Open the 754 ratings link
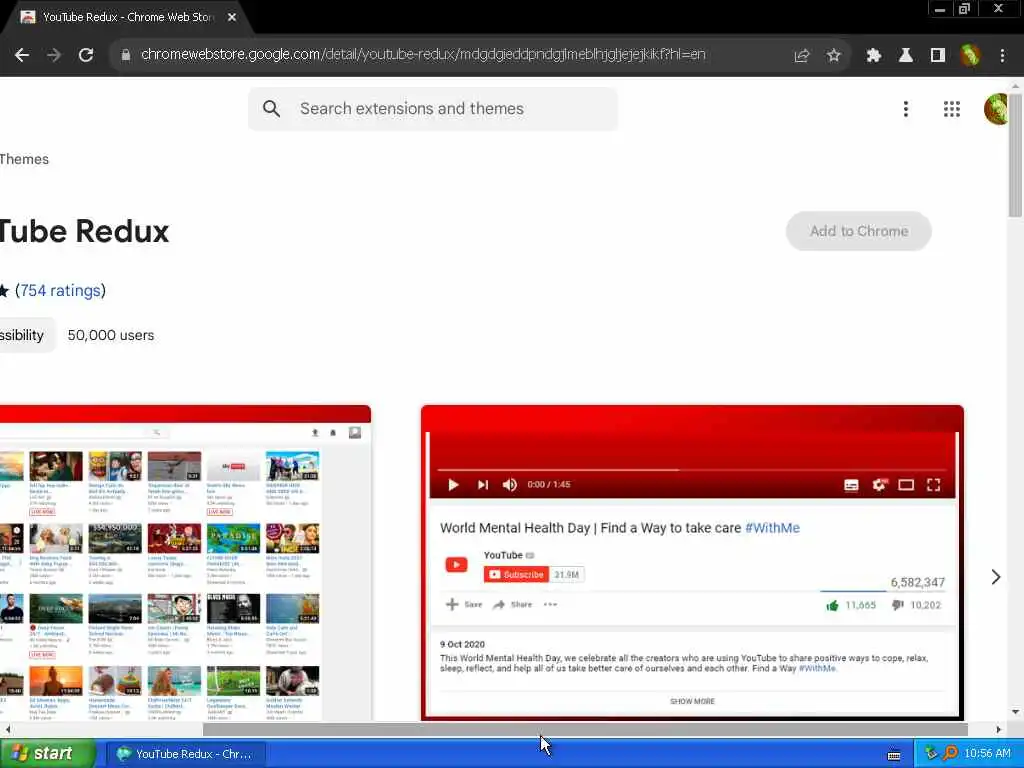The width and height of the screenshot is (1024, 768). [59, 291]
